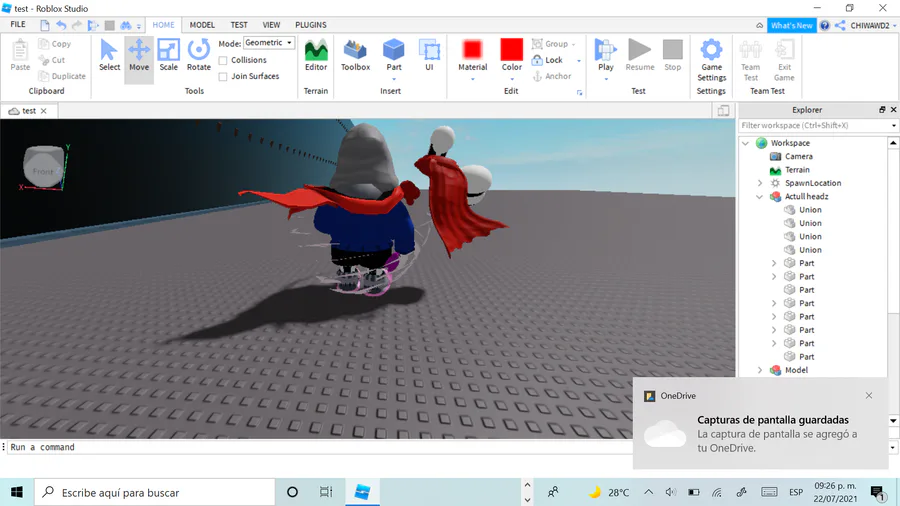Image resolution: width=900 pixels, height=506 pixels.
Task: Click the New file icon beside FILE
Action: click(x=45, y=25)
